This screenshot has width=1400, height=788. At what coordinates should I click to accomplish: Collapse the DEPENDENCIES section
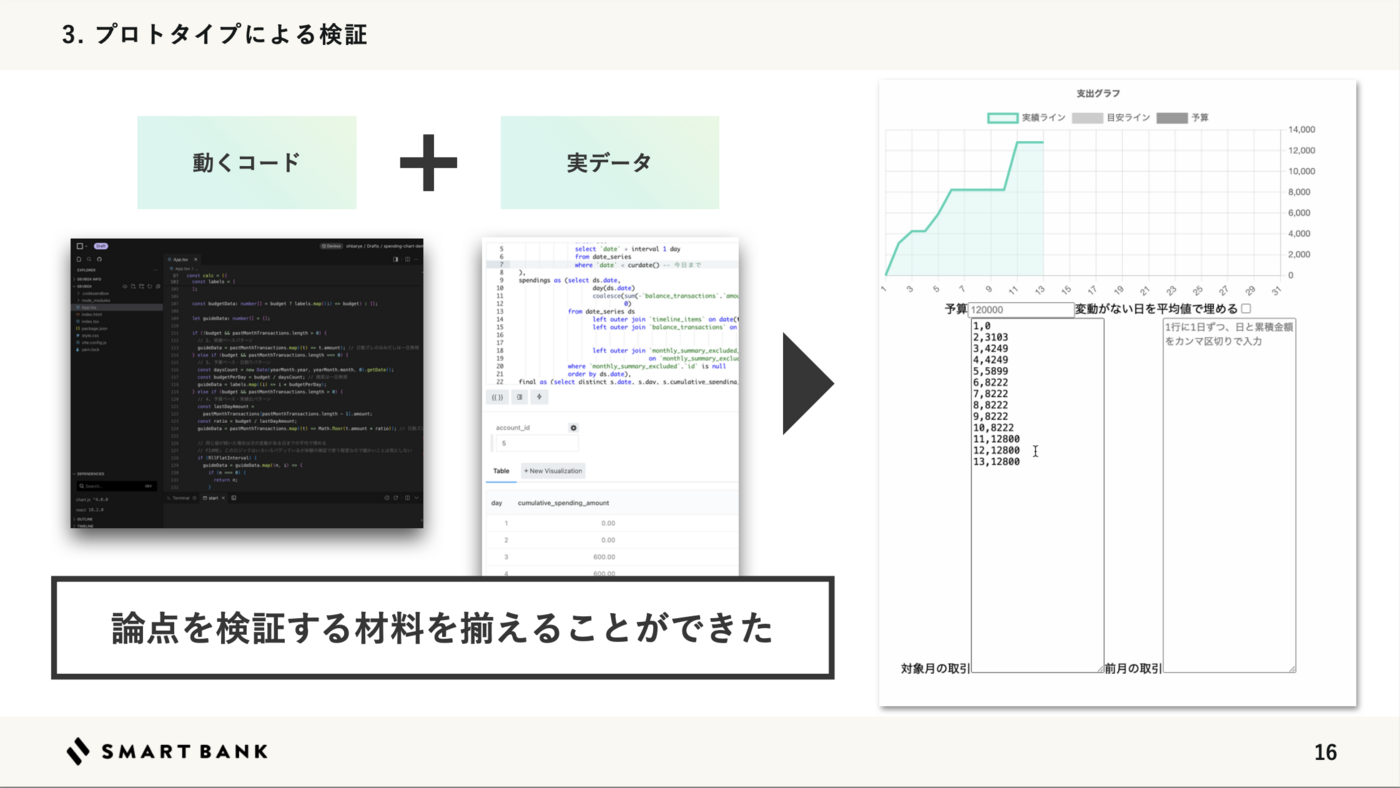click(x=90, y=474)
